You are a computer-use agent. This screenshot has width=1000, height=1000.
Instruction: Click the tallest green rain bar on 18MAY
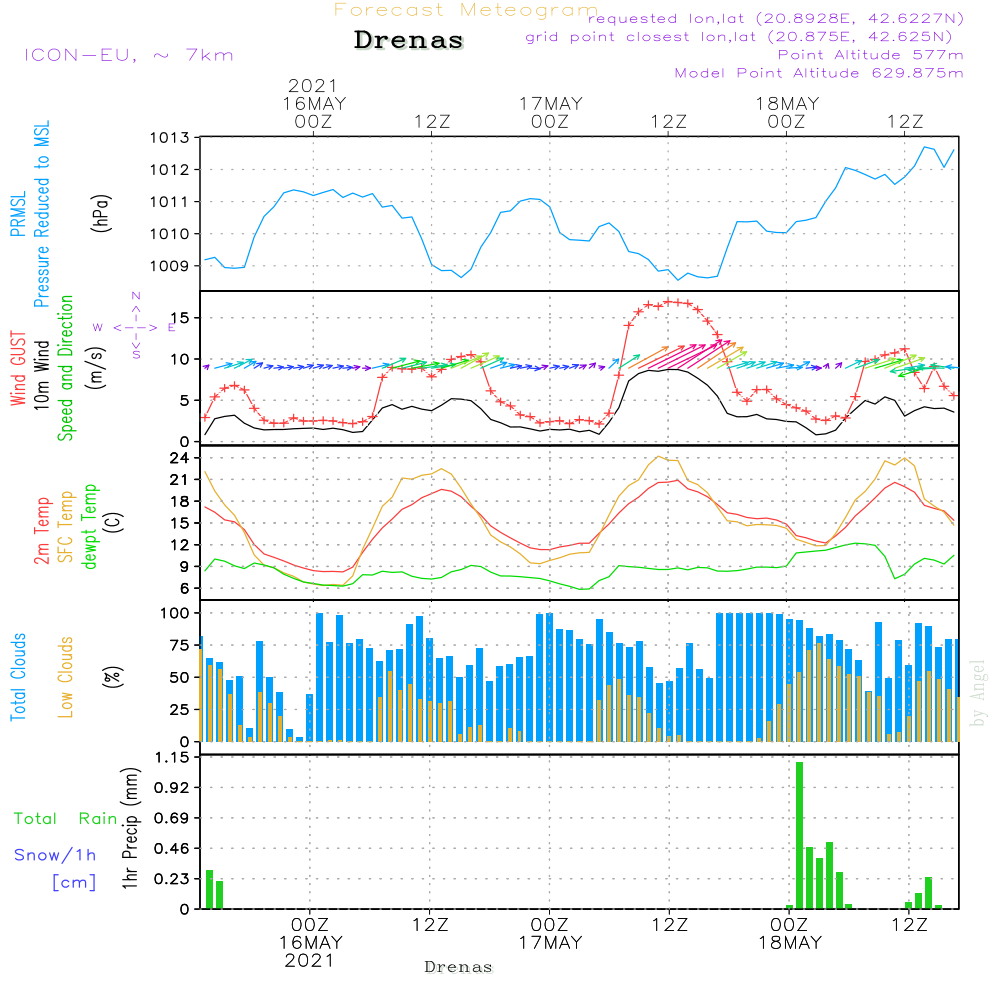tap(799, 835)
